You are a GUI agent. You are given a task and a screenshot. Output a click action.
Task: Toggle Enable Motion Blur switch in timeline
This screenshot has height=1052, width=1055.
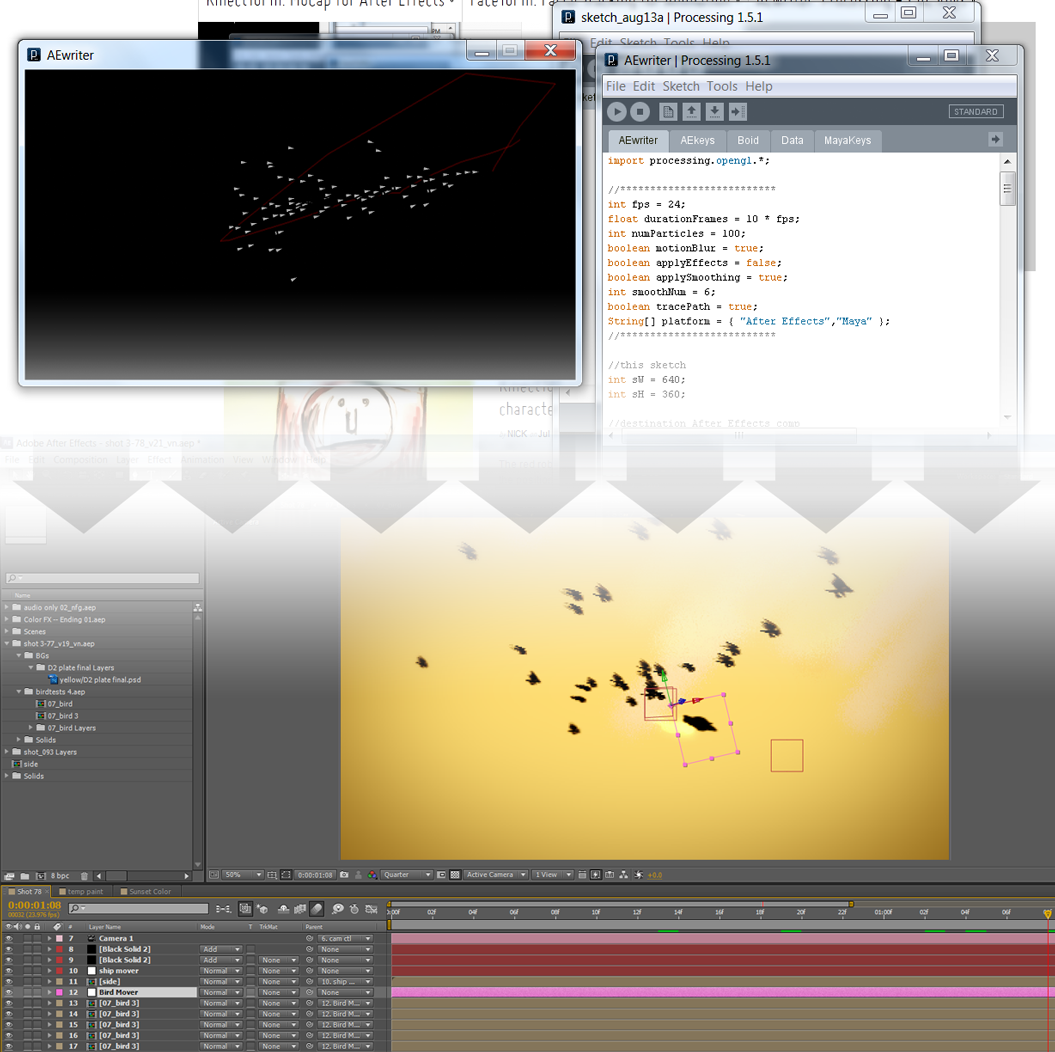click(x=316, y=909)
